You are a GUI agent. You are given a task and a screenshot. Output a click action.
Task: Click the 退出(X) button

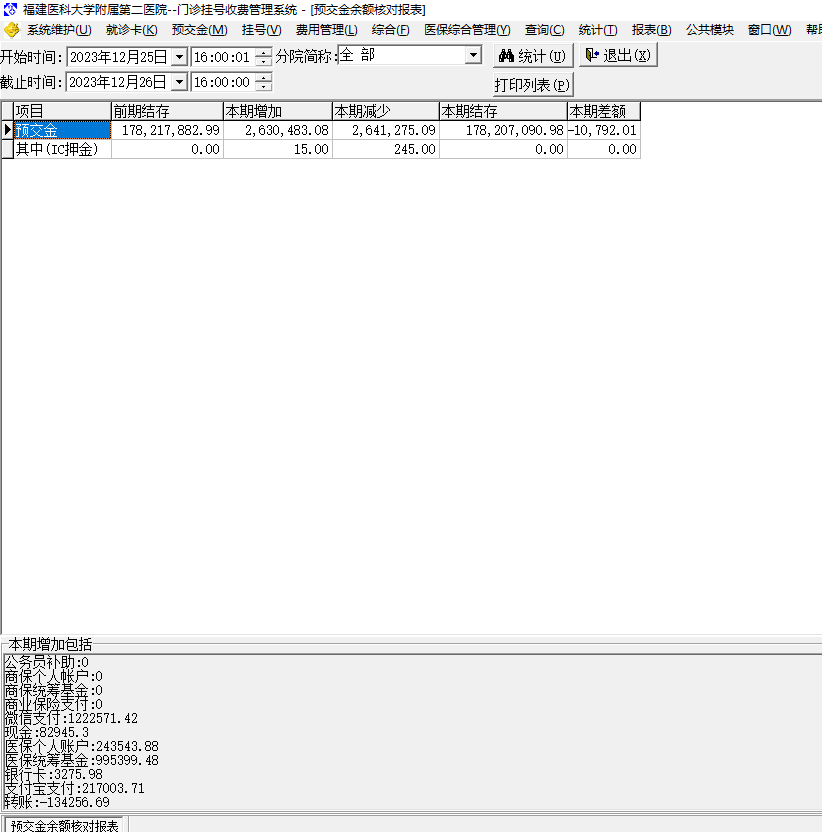pyautogui.click(x=618, y=55)
